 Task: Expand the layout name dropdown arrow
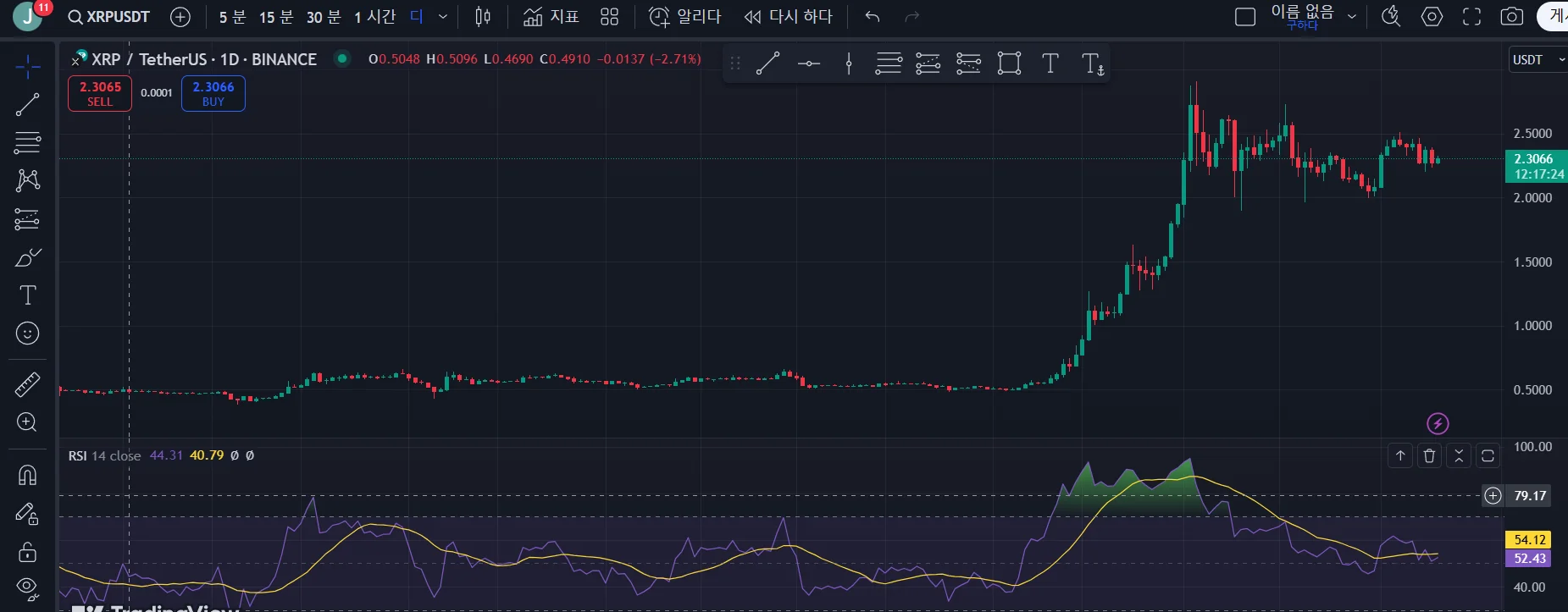[x=1352, y=17]
